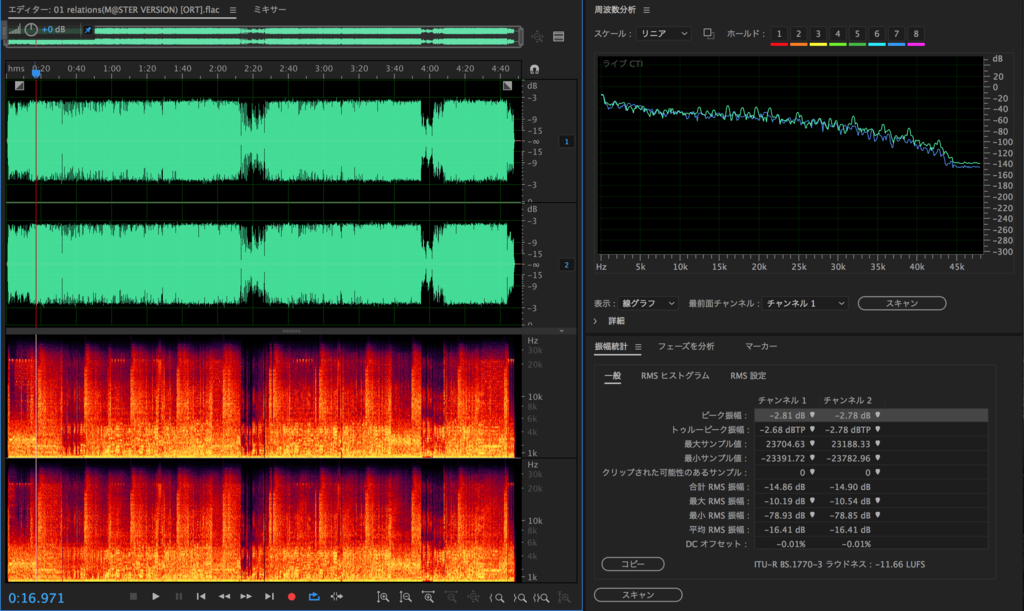Toggle hold button 5
1024x611 pixels.
click(x=857, y=34)
